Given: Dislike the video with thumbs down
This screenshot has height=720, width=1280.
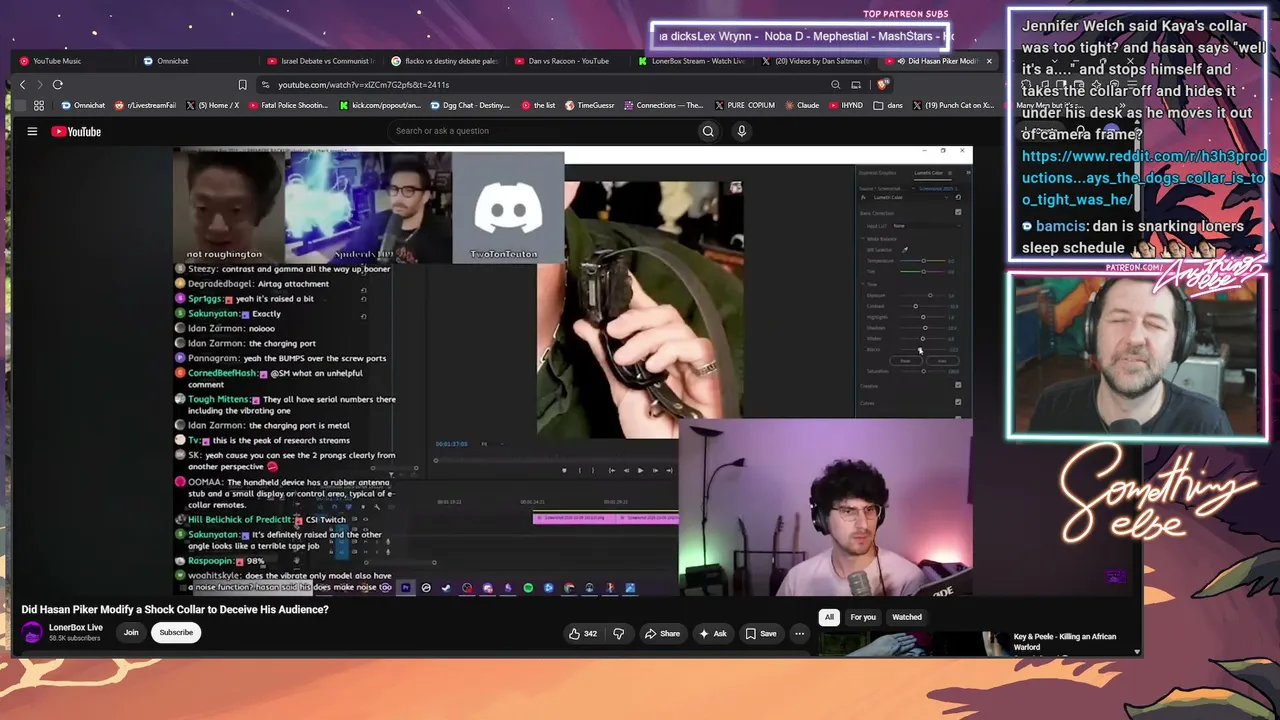Looking at the screenshot, I should (618, 633).
